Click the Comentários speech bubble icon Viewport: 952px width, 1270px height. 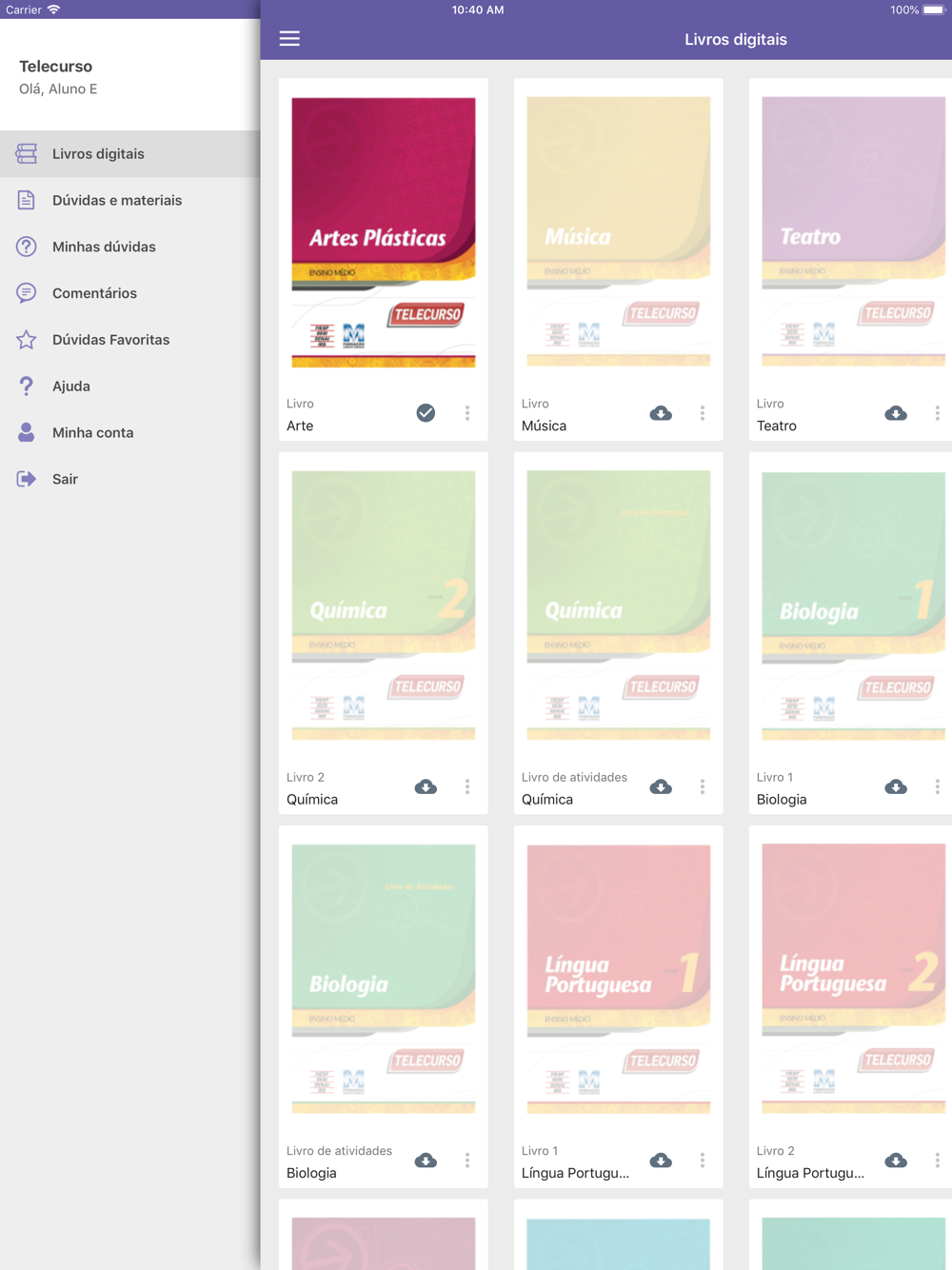point(27,292)
